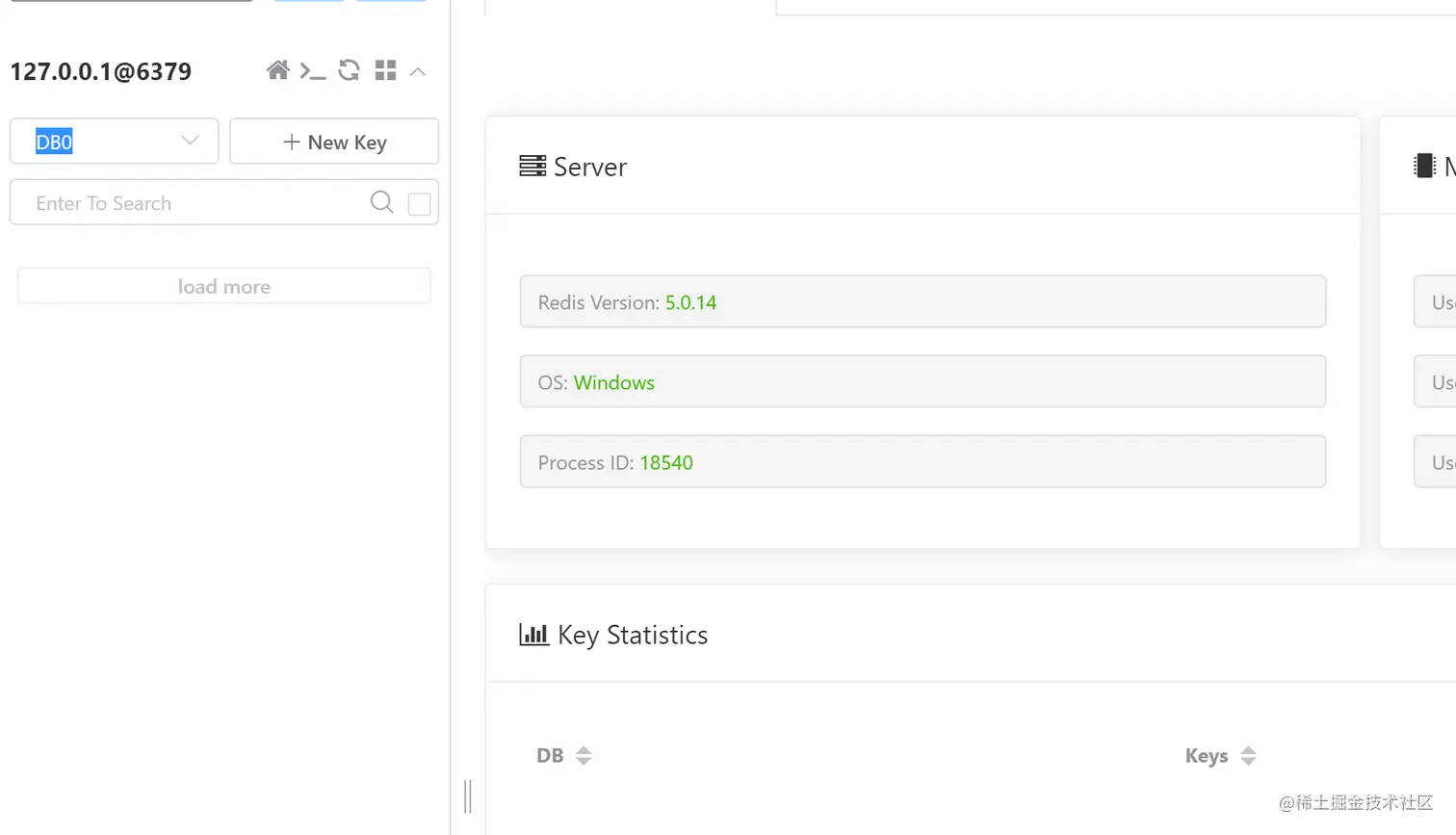Sort the table by the Keys column

(x=1220, y=756)
